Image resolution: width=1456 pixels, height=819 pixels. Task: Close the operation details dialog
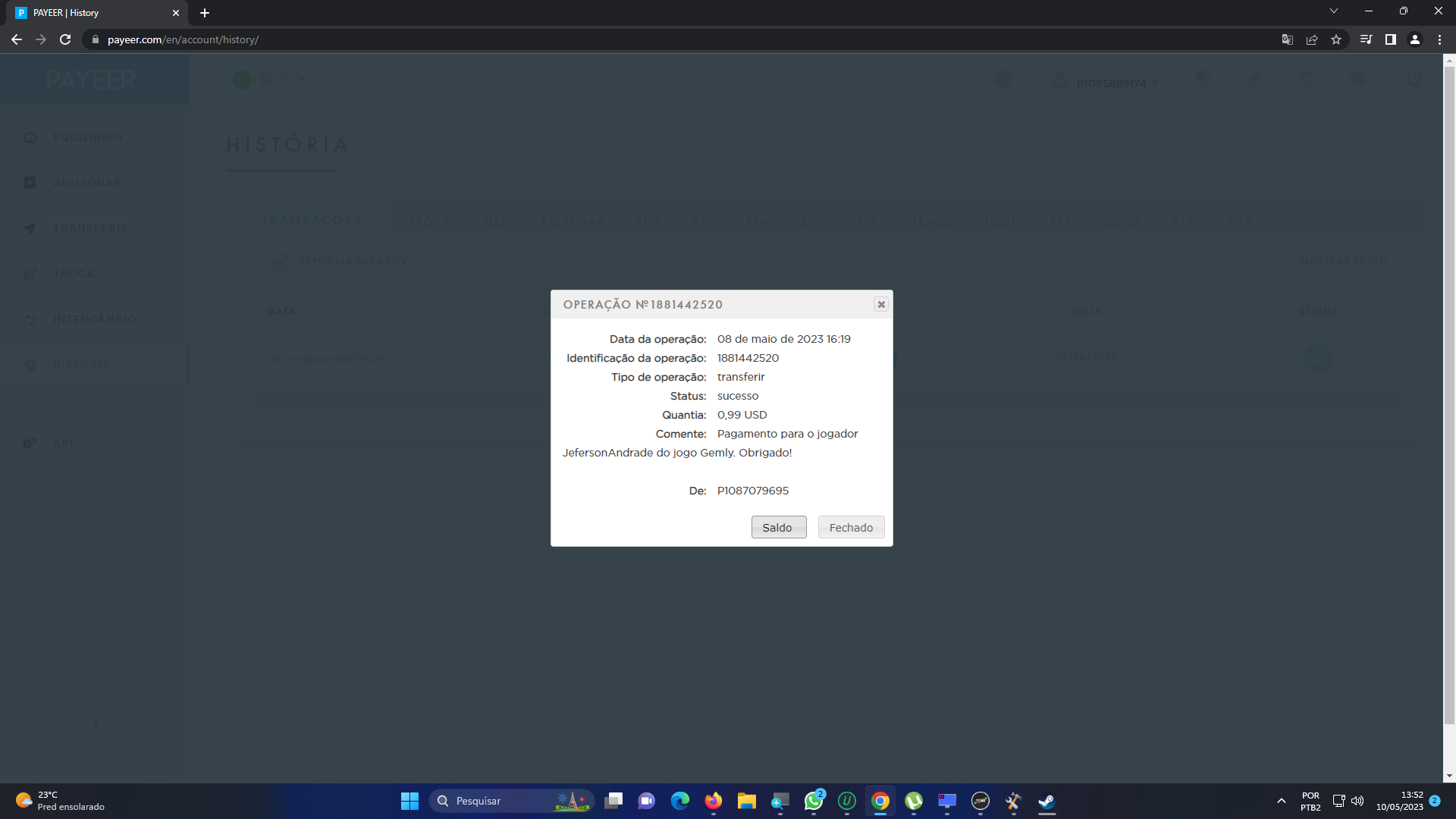point(880,304)
